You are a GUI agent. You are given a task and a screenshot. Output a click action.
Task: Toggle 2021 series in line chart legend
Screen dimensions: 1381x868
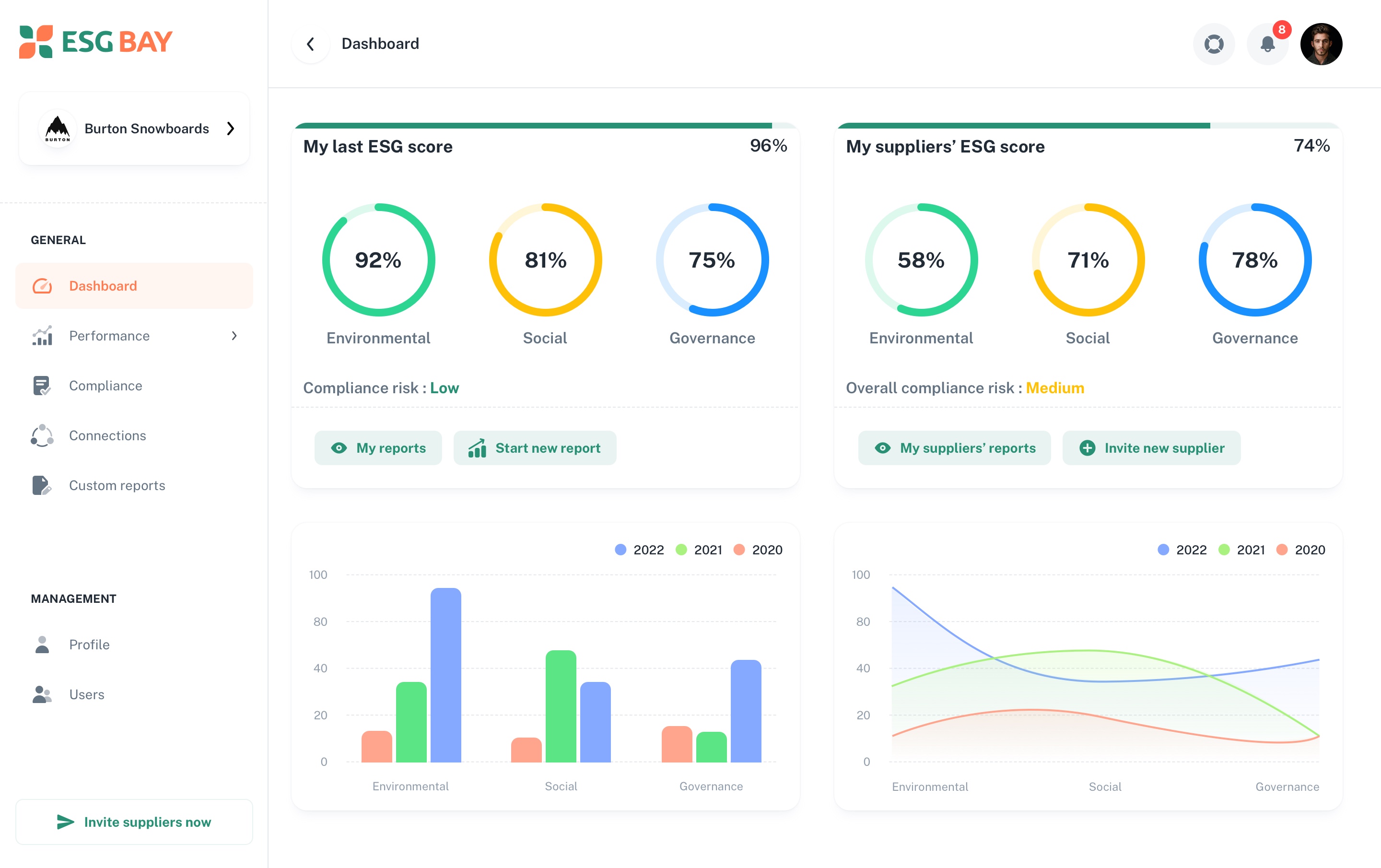tap(1241, 550)
